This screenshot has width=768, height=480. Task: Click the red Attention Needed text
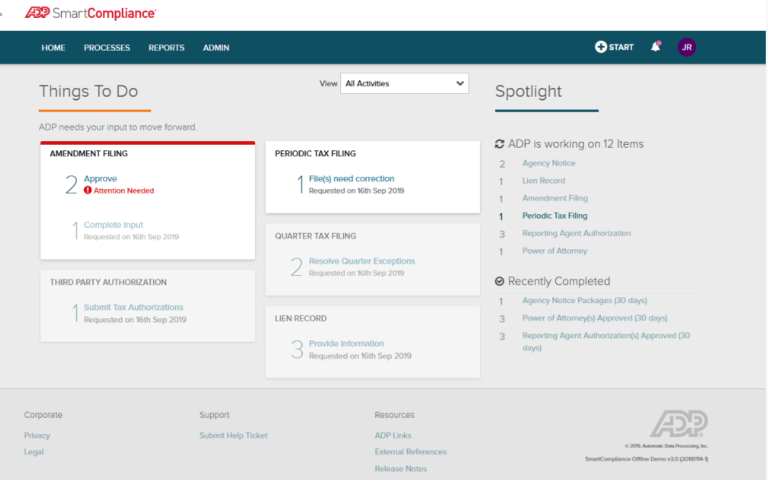(x=124, y=191)
